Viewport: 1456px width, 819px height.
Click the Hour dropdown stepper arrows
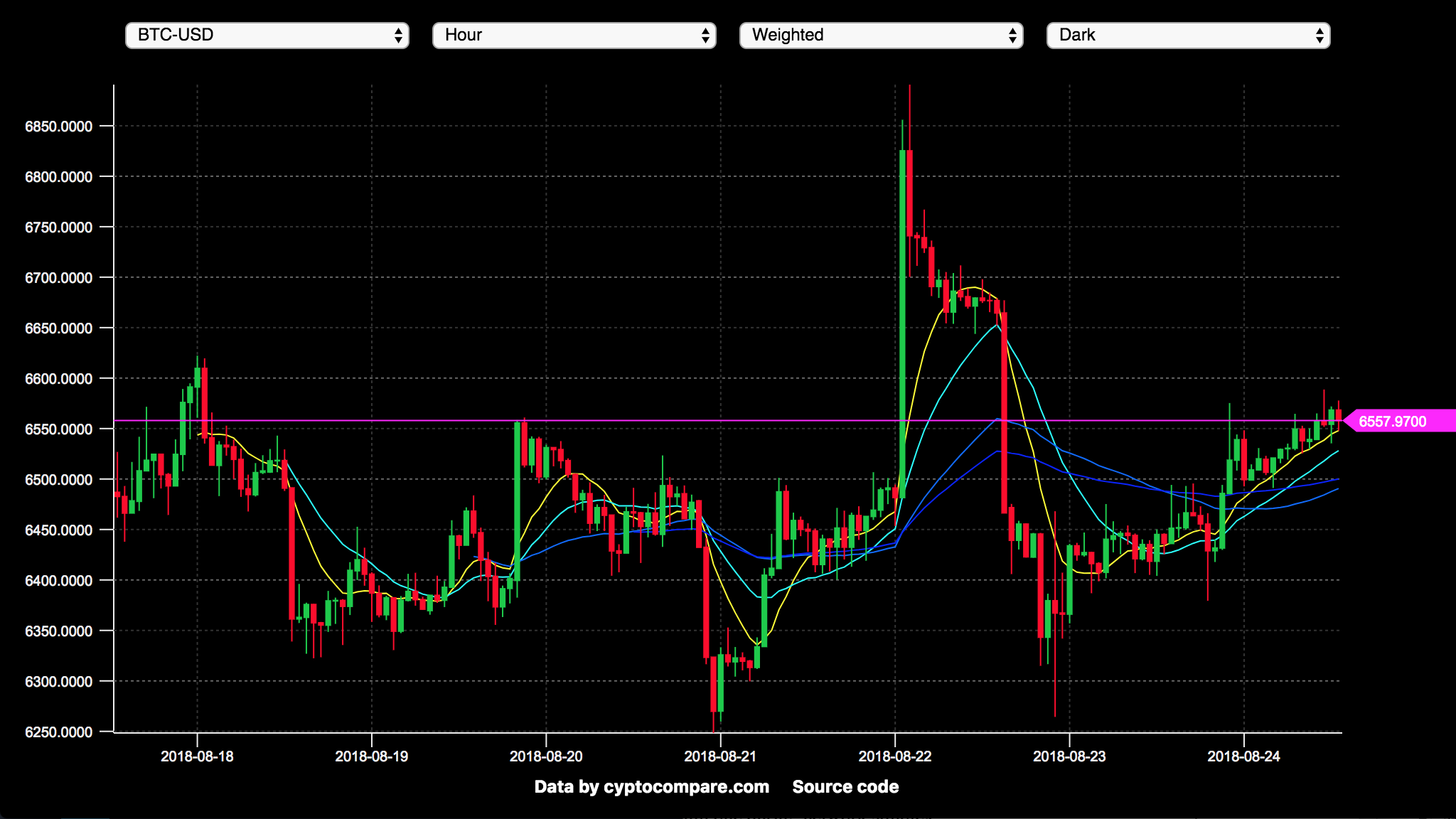[x=705, y=36]
